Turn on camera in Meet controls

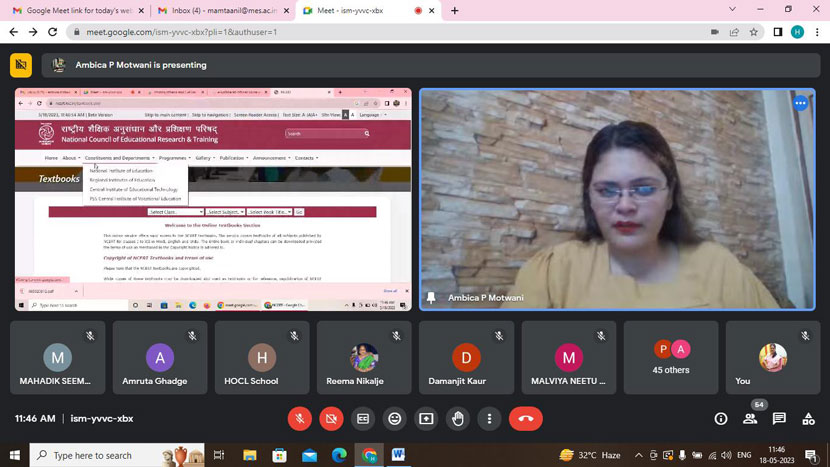pos(331,419)
